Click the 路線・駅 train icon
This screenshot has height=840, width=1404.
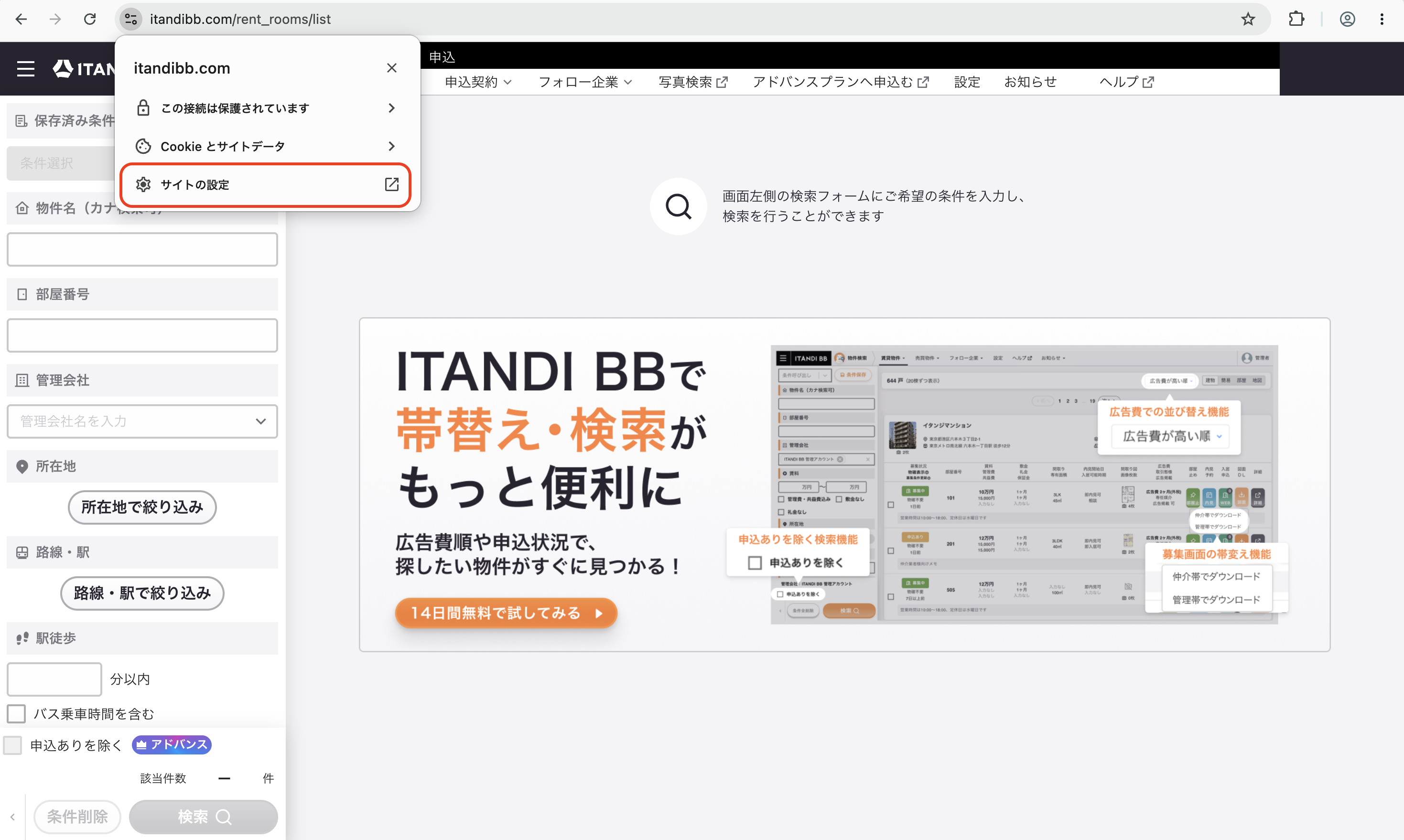22,552
